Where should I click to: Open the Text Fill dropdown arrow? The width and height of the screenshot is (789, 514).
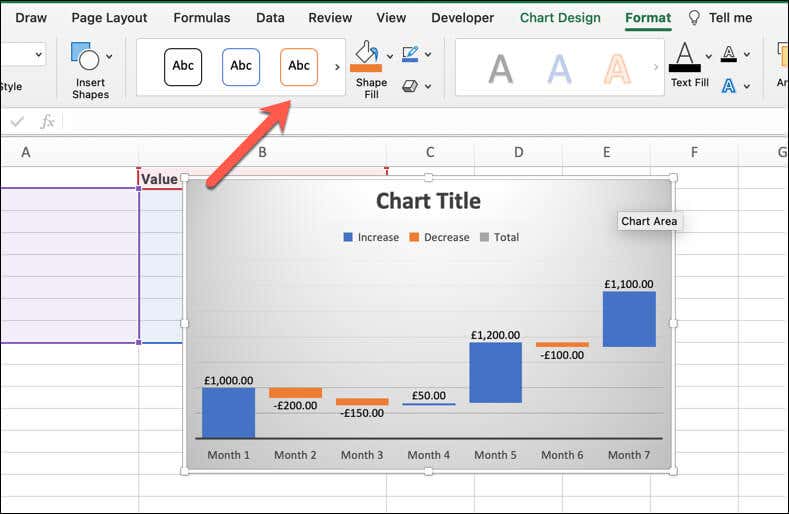pos(708,56)
